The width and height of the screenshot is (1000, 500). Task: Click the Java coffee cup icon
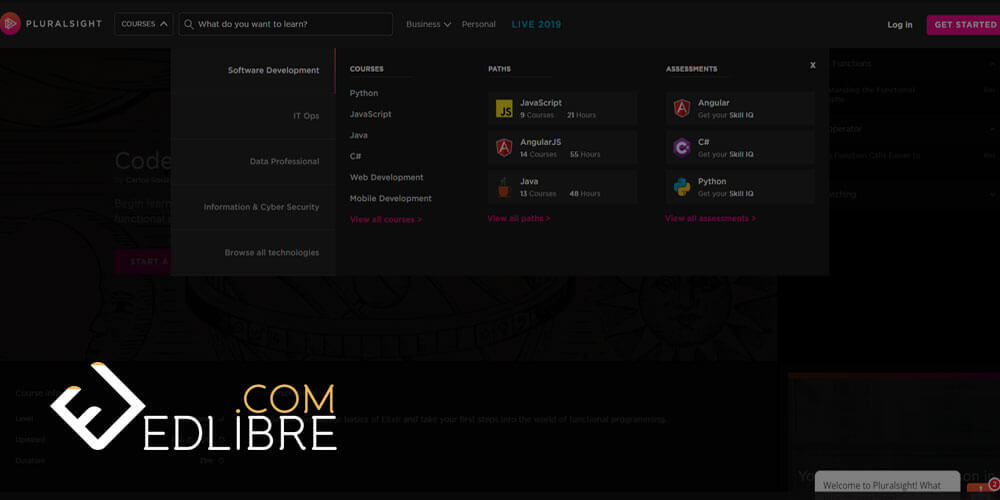click(x=504, y=188)
